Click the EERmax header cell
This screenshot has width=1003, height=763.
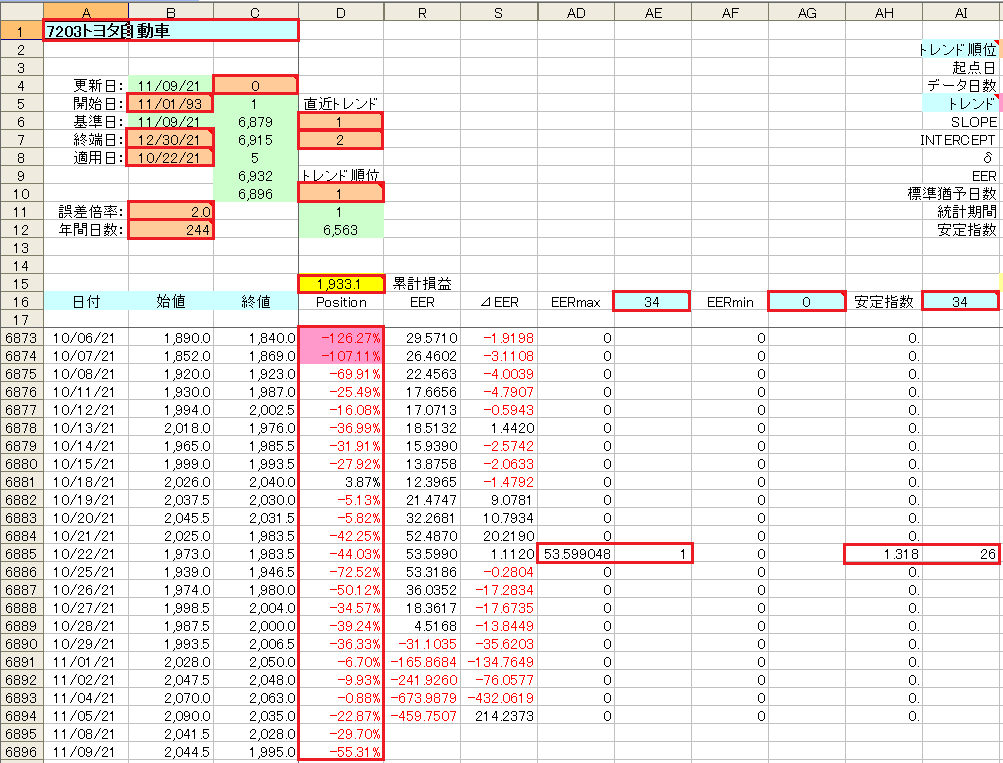point(576,302)
